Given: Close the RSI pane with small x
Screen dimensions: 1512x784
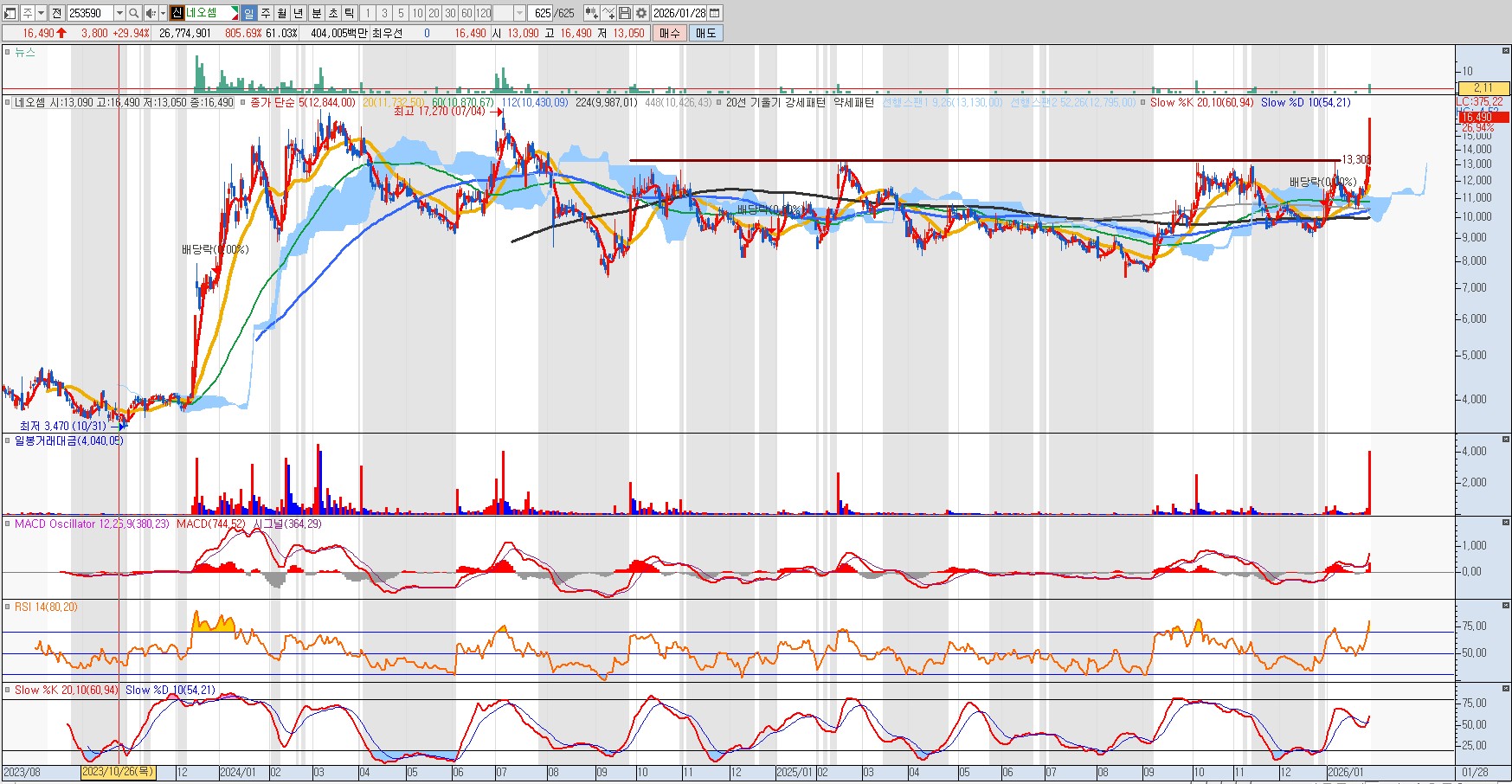Looking at the screenshot, I should click(x=1507, y=605).
